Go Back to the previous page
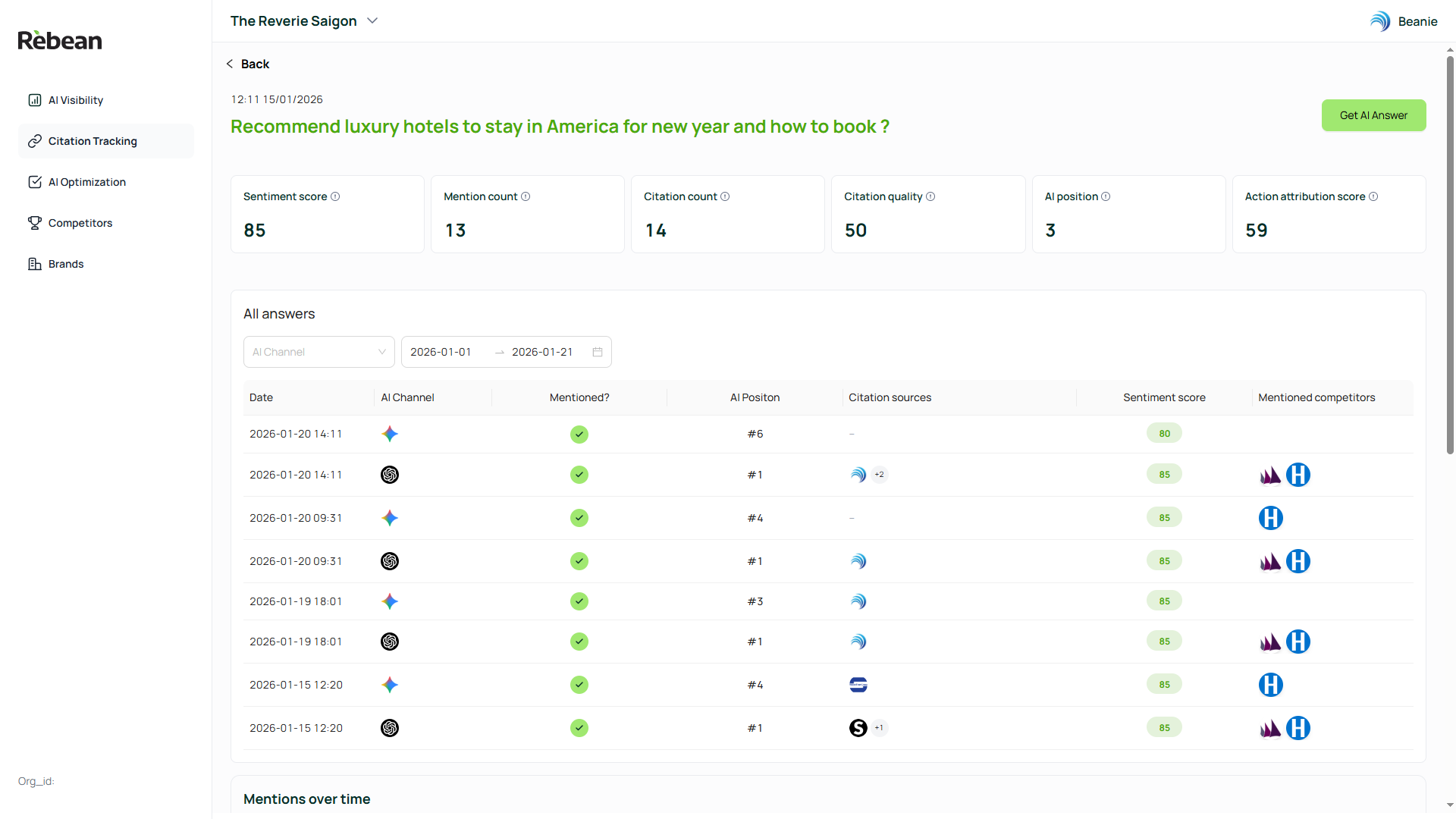The image size is (1456, 819). [x=248, y=64]
